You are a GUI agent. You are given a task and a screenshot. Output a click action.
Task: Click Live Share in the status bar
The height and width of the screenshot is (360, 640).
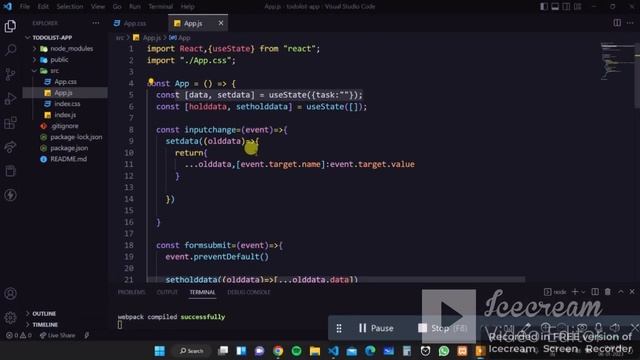(58, 336)
